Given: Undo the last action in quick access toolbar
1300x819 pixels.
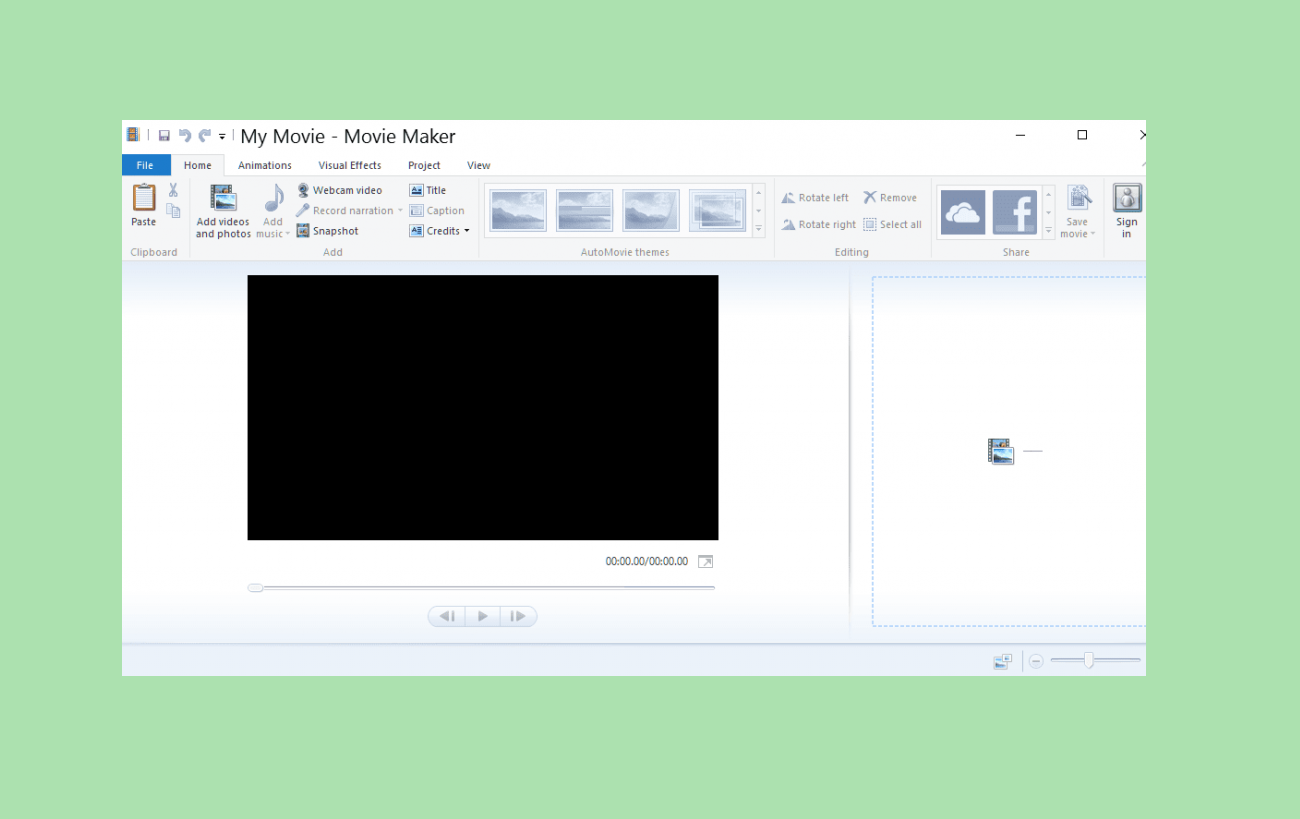Looking at the screenshot, I should [184, 136].
